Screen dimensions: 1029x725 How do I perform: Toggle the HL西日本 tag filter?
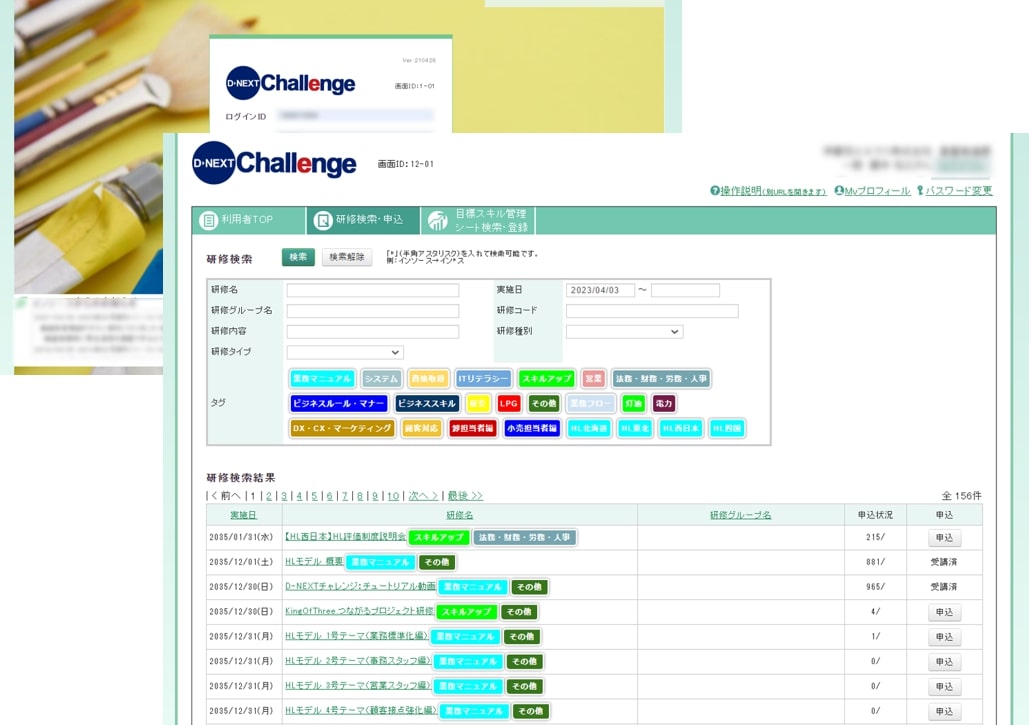[681, 428]
